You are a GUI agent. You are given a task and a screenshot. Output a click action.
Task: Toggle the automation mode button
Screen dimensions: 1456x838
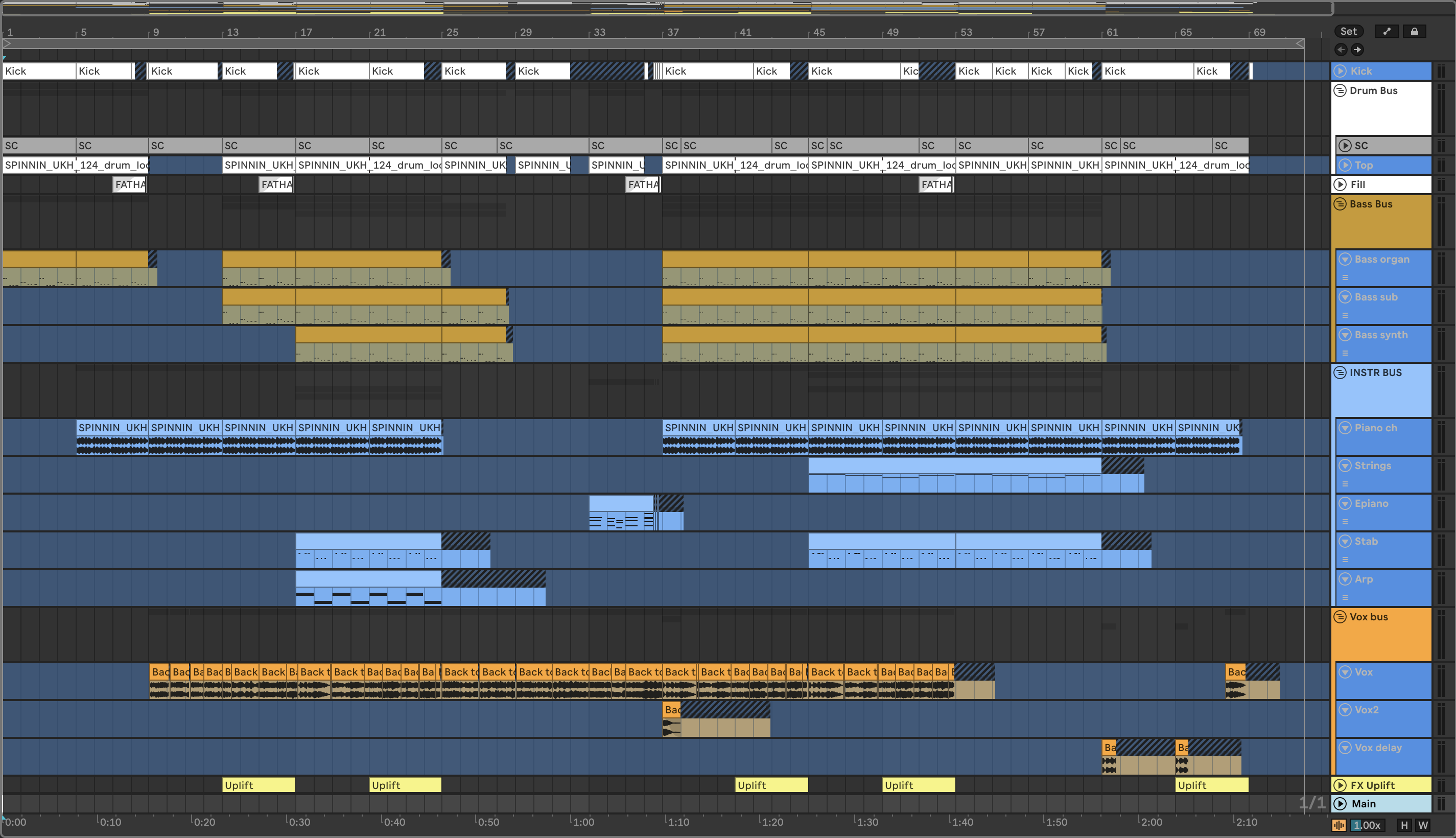1387,32
